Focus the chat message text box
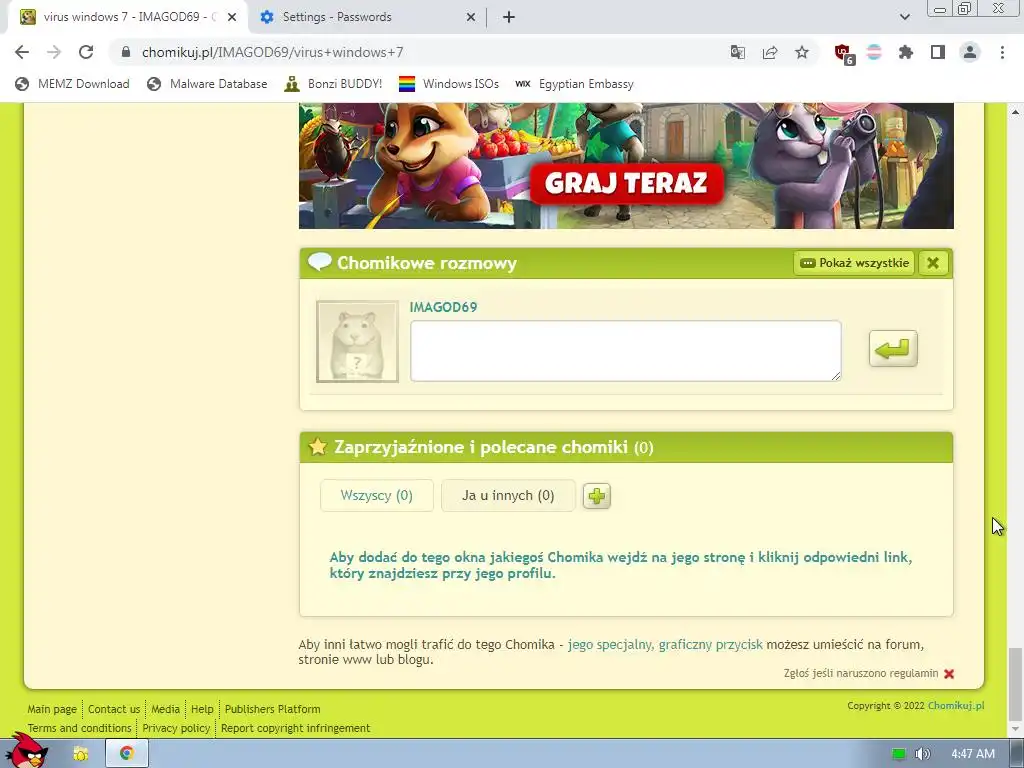Image resolution: width=1024 pixels, height=768 pixels. pyautogui.click(x=626, y=351)
